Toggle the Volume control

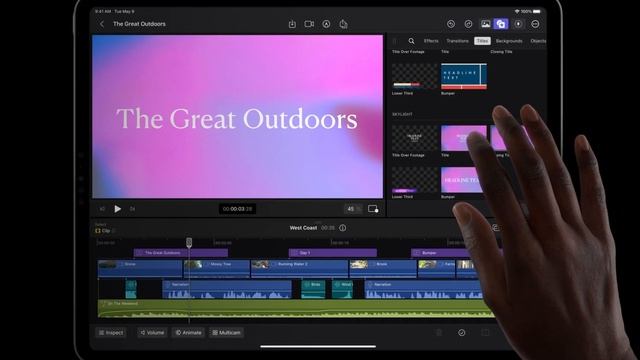(152, 333)
